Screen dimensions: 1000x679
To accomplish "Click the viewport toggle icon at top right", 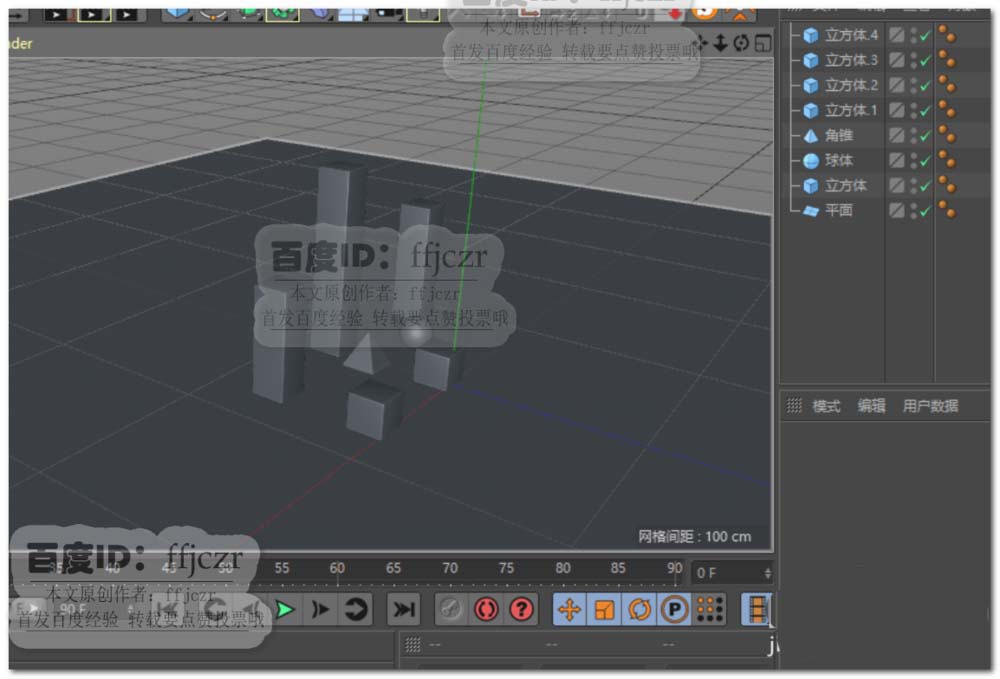I will click(763, 43).
